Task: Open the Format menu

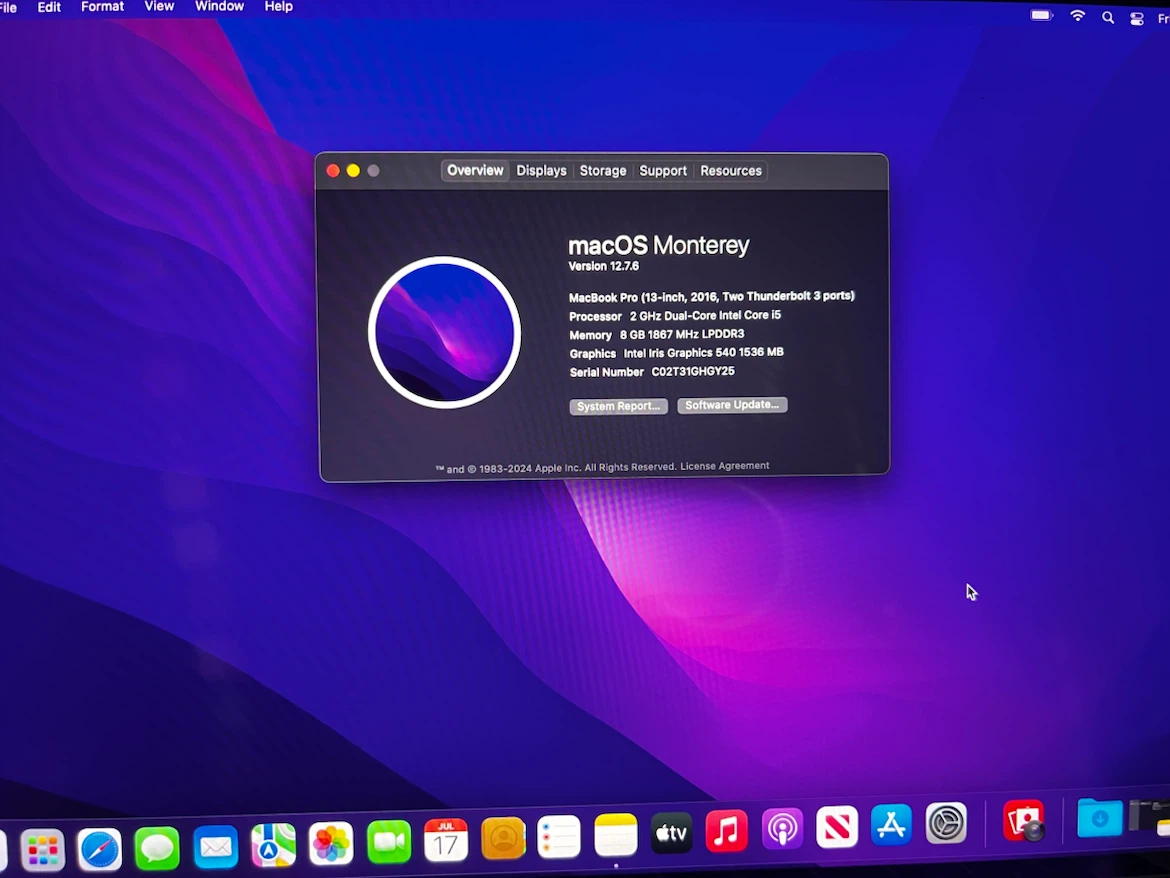Action: [x=102, y=6]
